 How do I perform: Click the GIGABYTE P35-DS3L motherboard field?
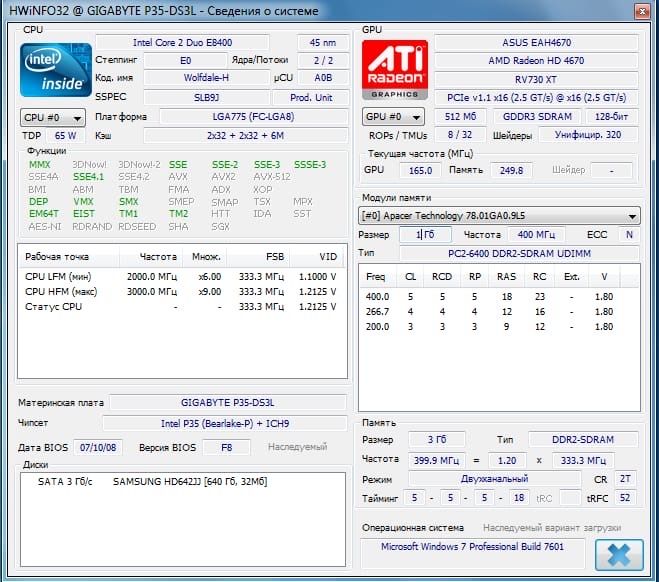coord(227,403)
